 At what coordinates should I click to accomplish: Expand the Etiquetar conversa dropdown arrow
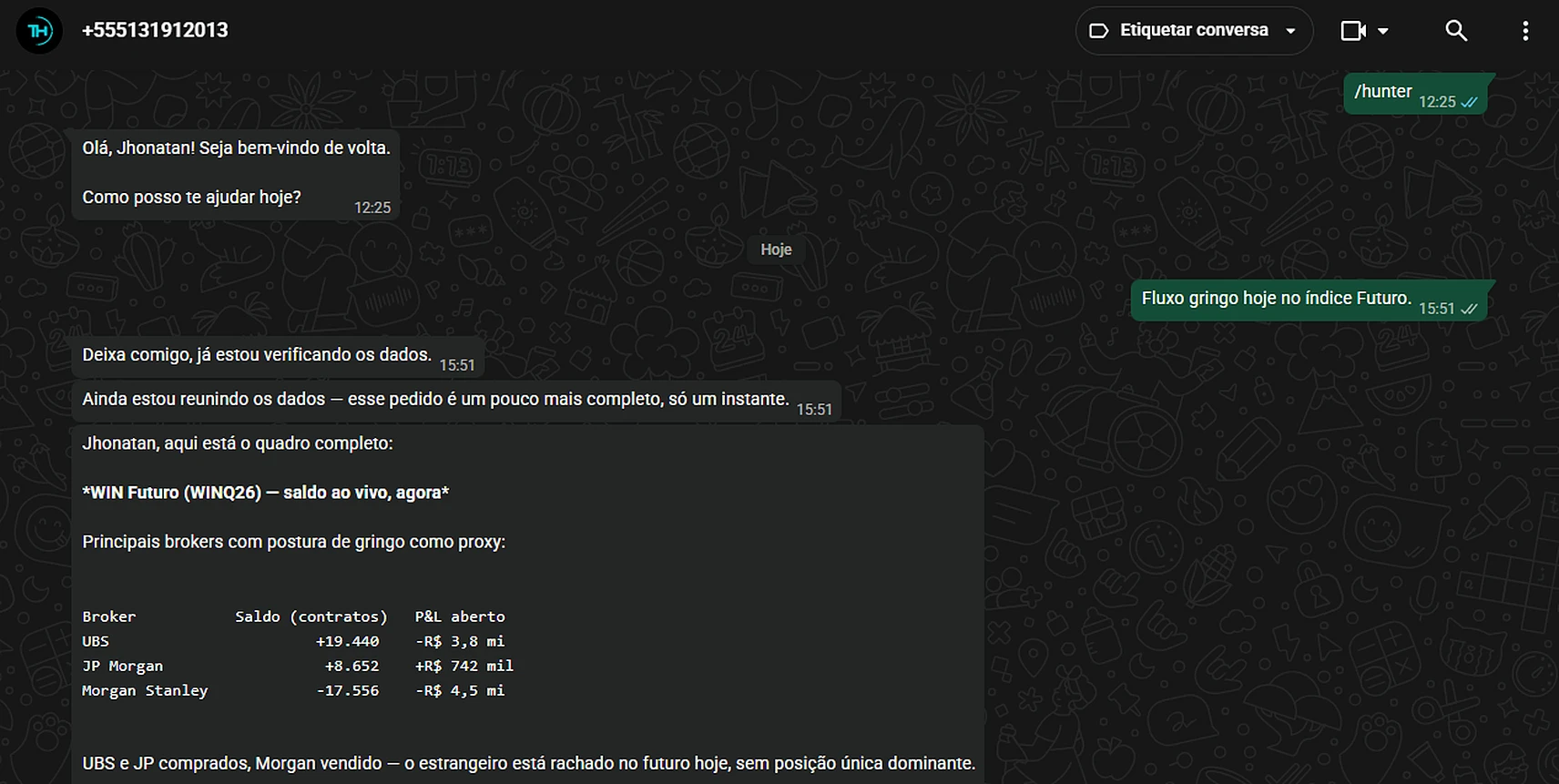click(1290, 31)
